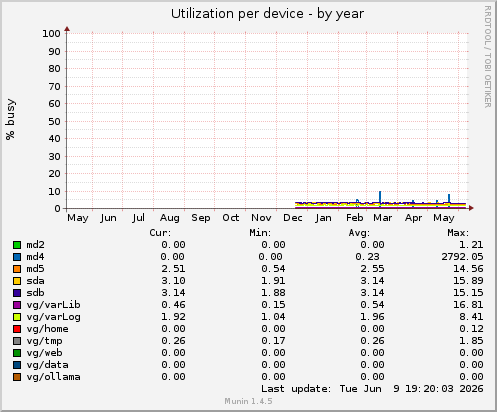
Task: Click the vg/varLib max value 16.81
Action: point(468,305)
